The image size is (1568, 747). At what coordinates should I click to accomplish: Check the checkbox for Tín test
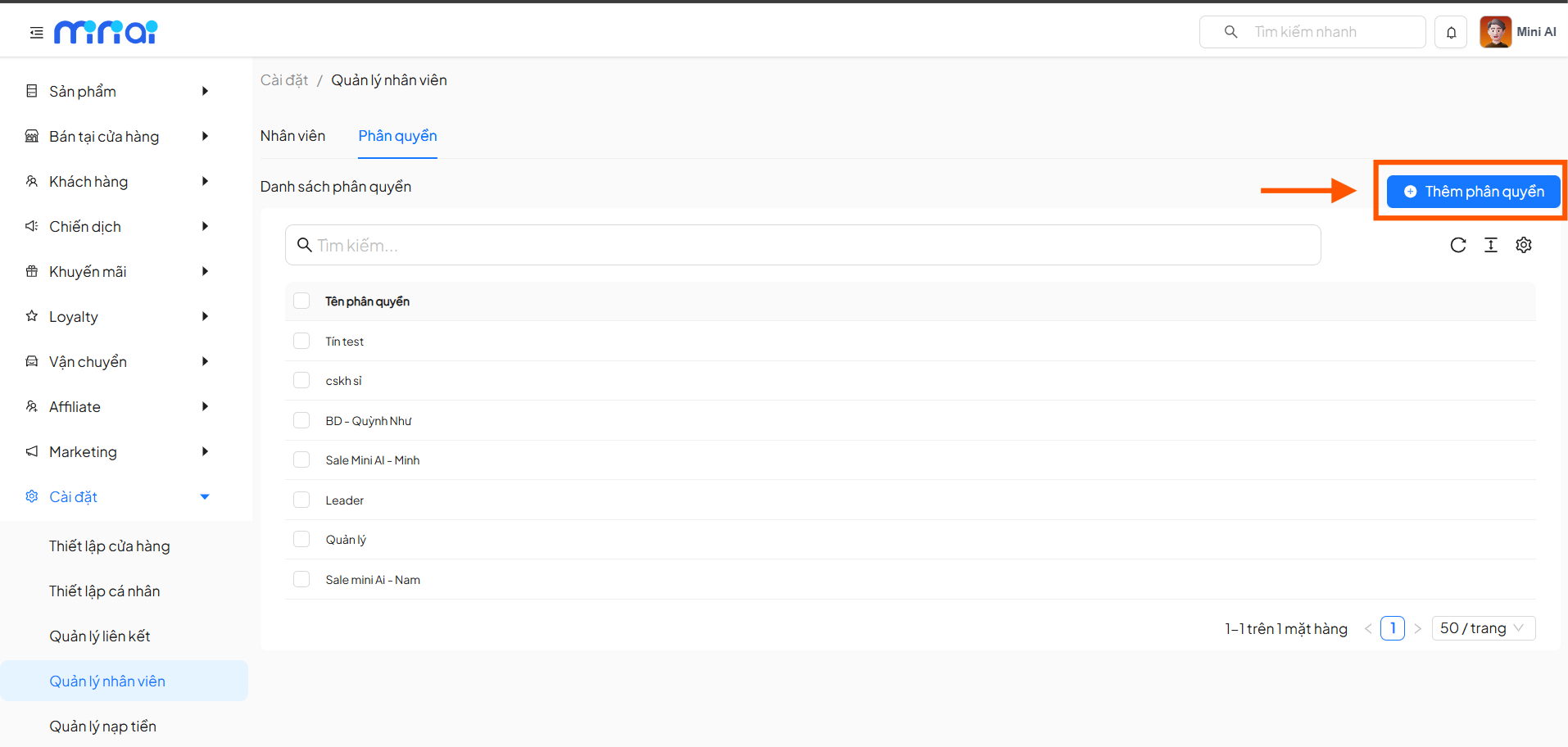[x=301, y=340]
